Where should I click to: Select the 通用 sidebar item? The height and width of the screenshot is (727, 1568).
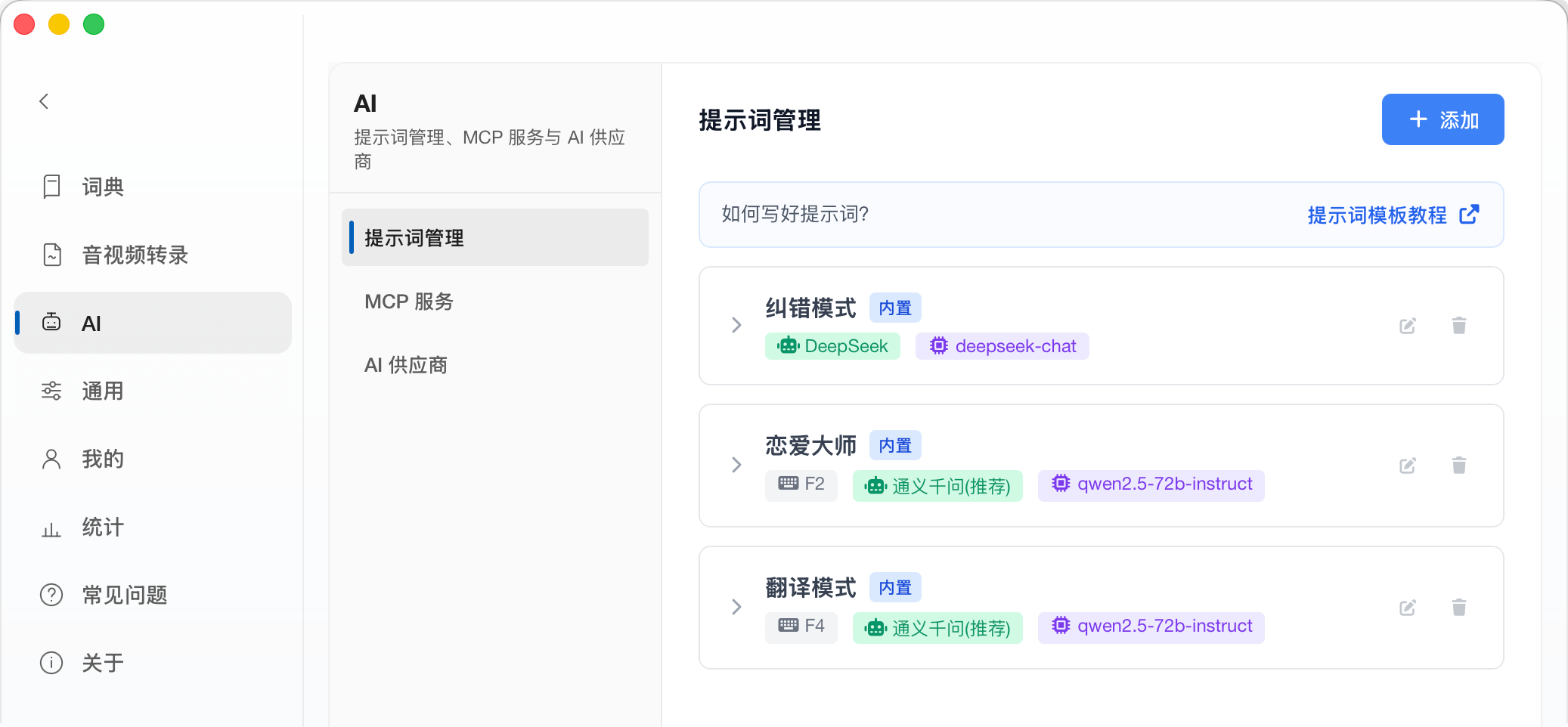tap(153, 391)
